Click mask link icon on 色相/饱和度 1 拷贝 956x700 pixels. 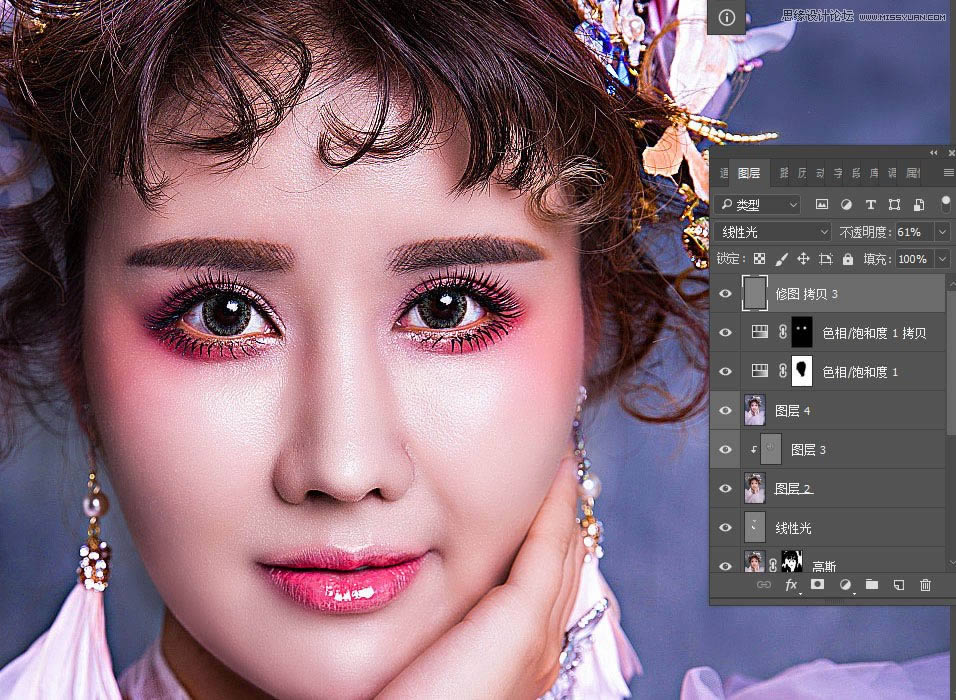(783, 332)
